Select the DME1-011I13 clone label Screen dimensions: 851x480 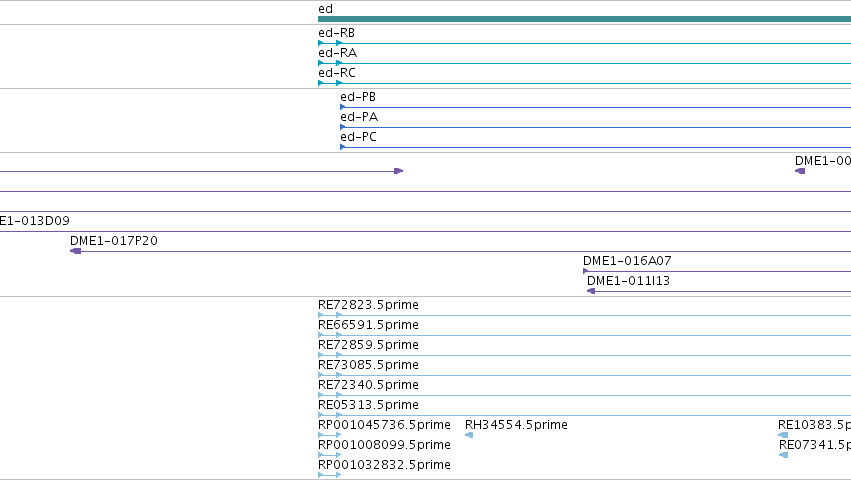tap(628, 281)
